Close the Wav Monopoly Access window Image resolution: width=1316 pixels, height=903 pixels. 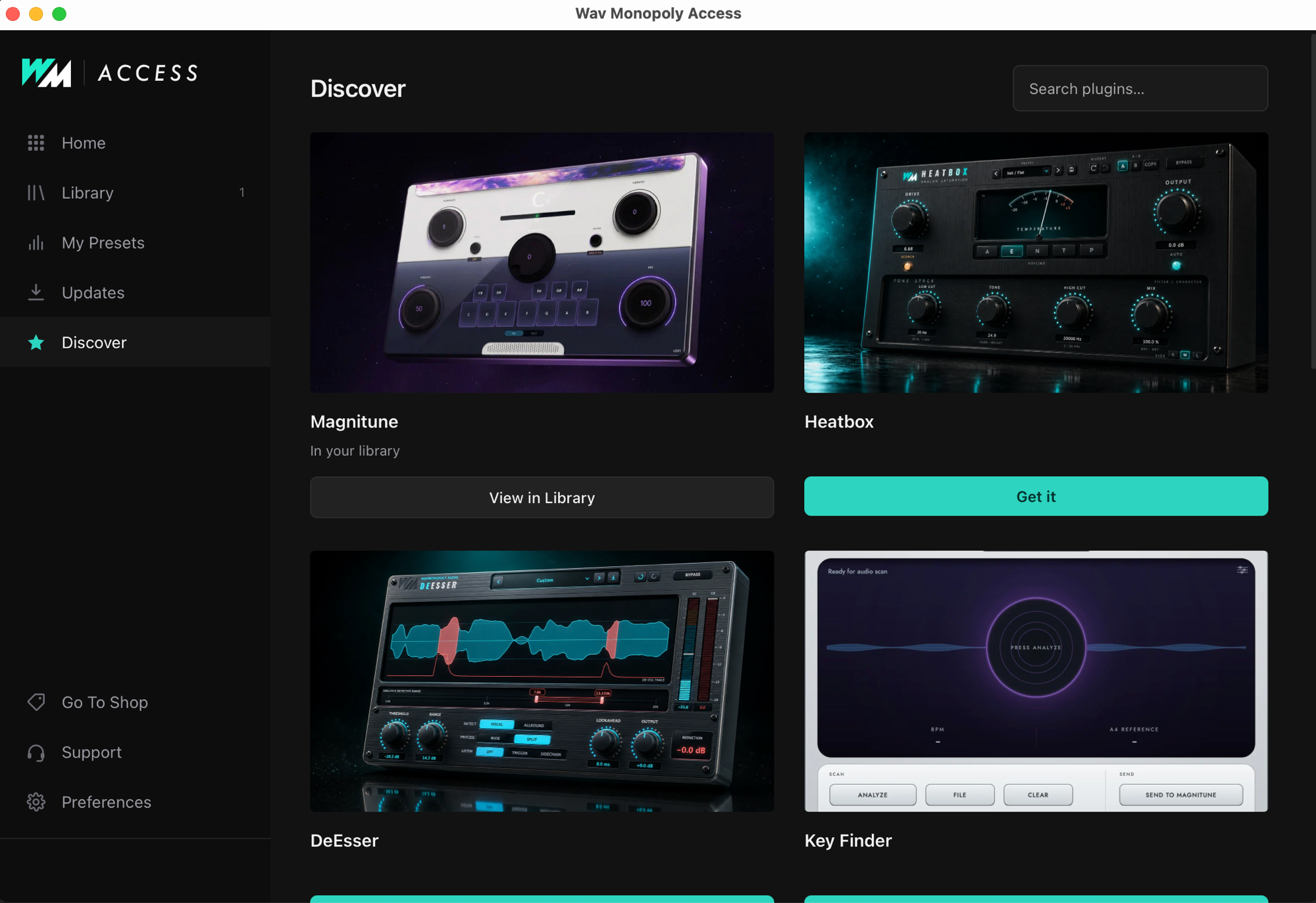tap(13, 14)
